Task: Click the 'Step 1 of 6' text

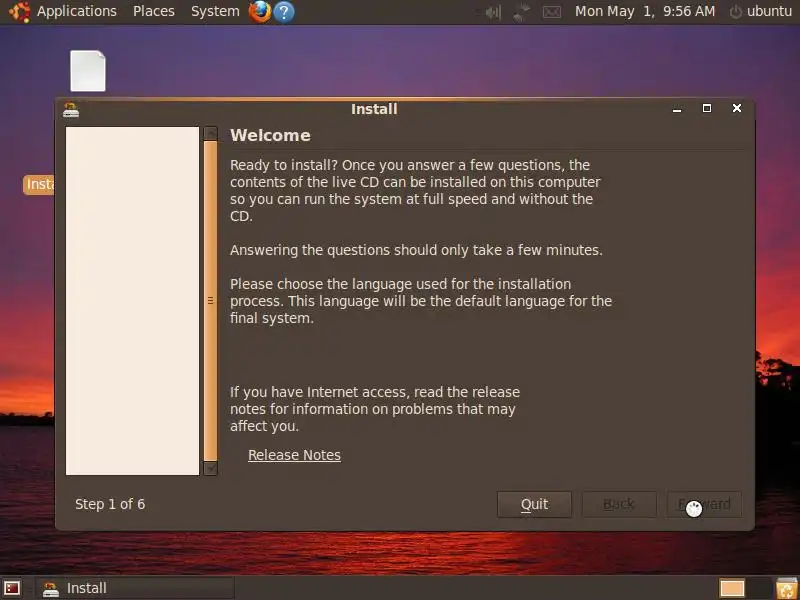Action: tap(110, 504)
